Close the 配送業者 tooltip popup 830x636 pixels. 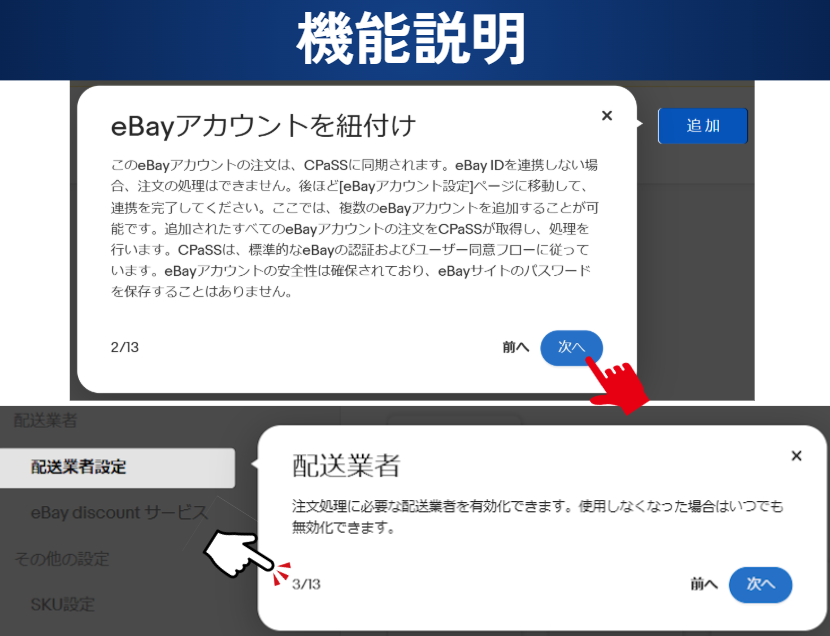tap(796, 456)
